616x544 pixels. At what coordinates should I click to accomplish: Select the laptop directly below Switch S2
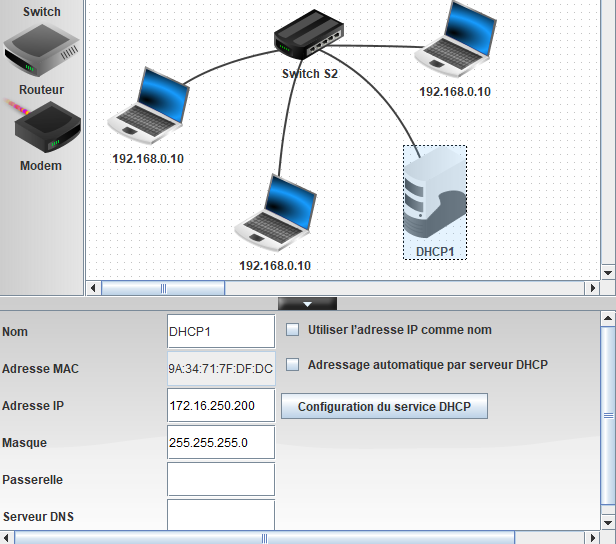(x=274, y=210)
